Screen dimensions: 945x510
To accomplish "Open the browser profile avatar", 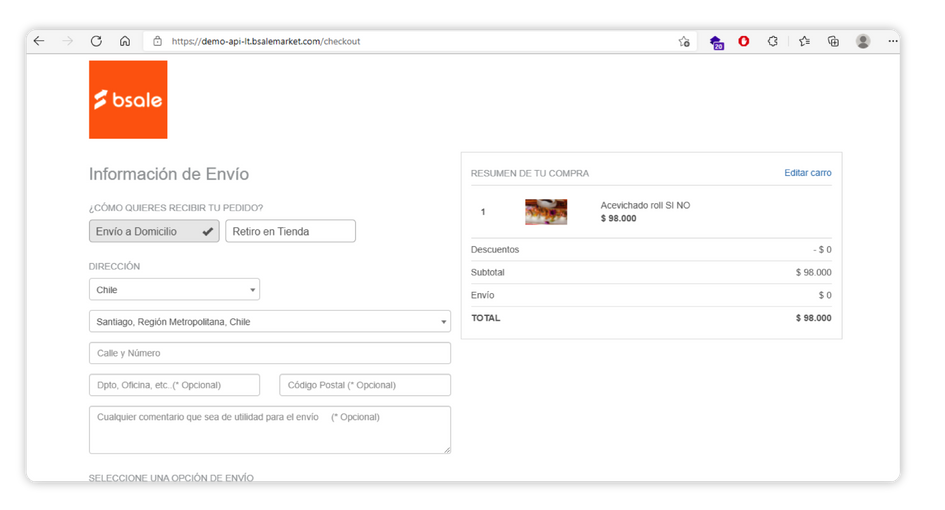I will click(x=862, y=41).
